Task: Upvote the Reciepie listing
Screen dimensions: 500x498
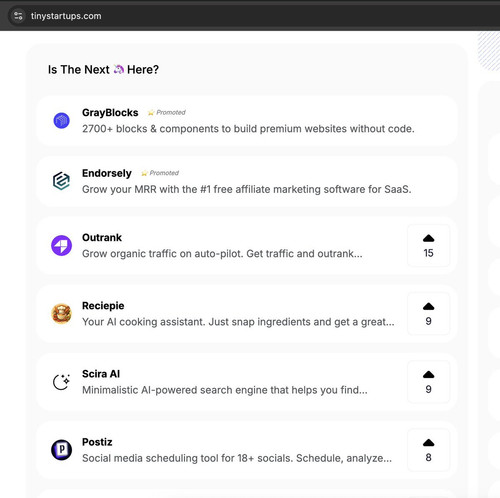Action: (x=428, y=314)
